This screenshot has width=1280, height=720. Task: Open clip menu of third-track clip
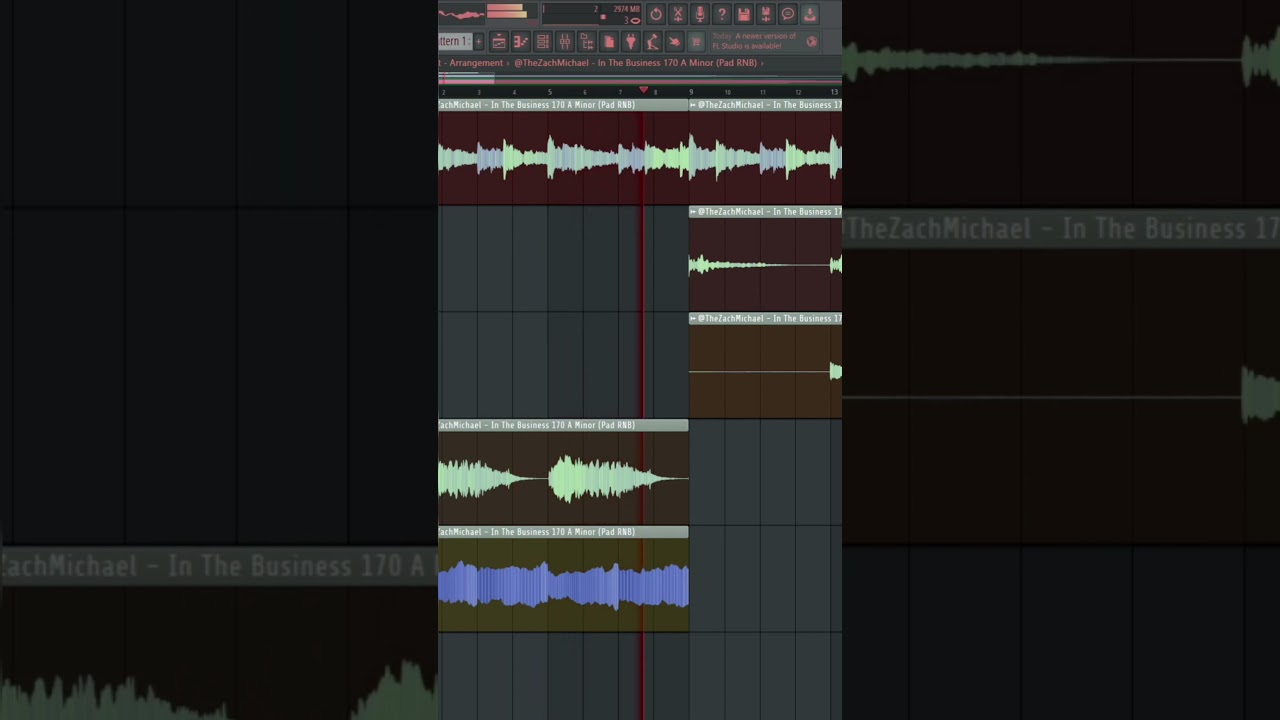[693, 318]
